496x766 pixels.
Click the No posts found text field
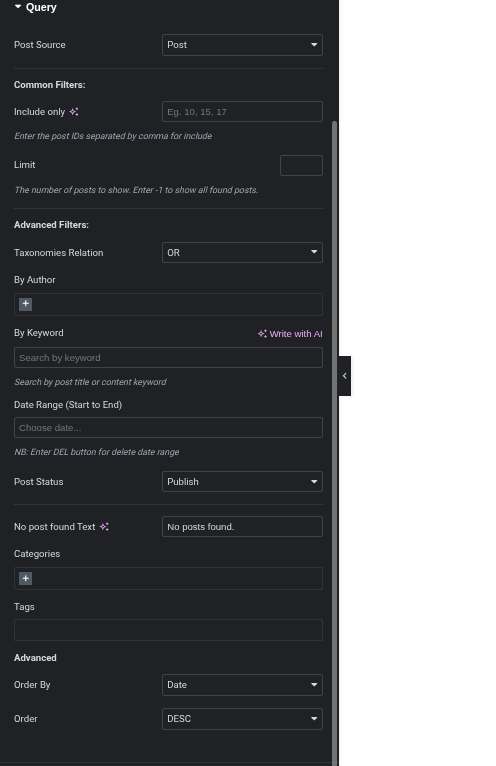click(x=242, y=527)
